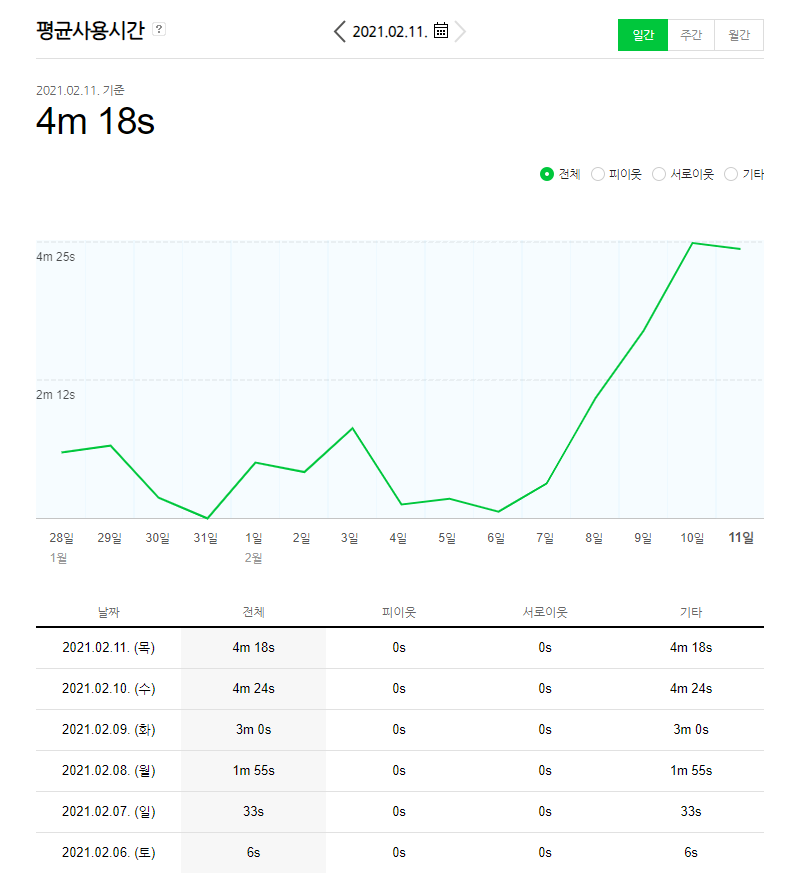Switch to the 월간 monthly tab
Image resolution: width=801 pixels, height=873 pixels.
(x=739, y=35)
